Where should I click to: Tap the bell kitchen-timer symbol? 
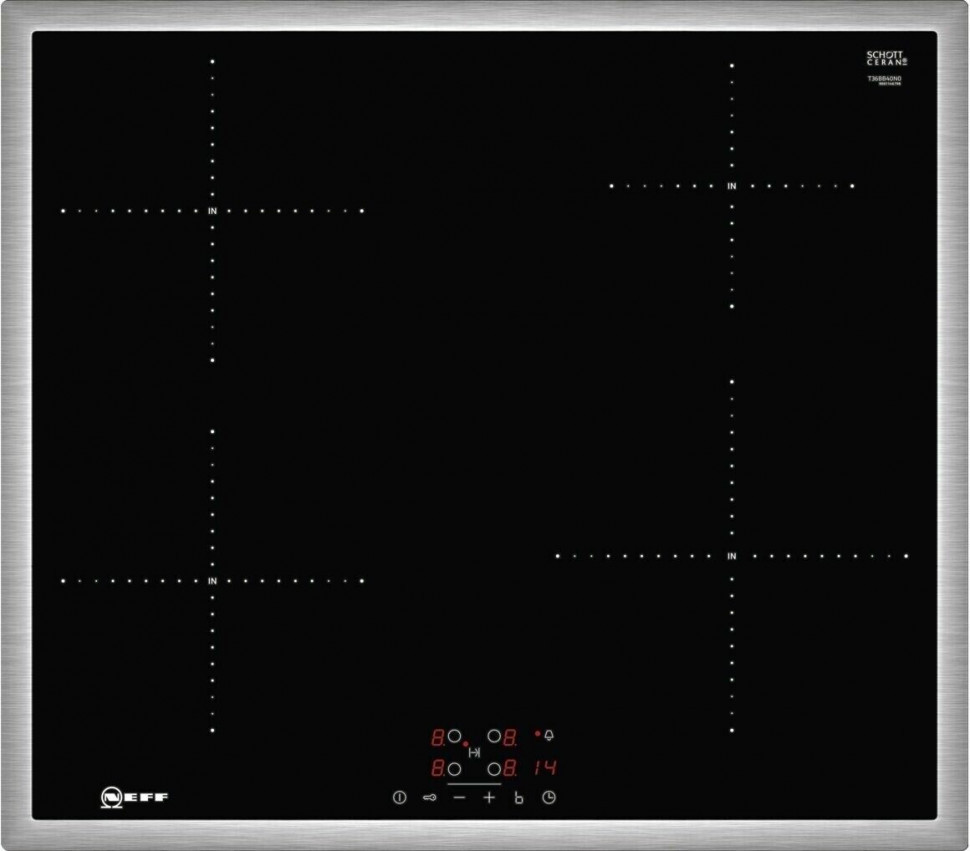(549, 735)
